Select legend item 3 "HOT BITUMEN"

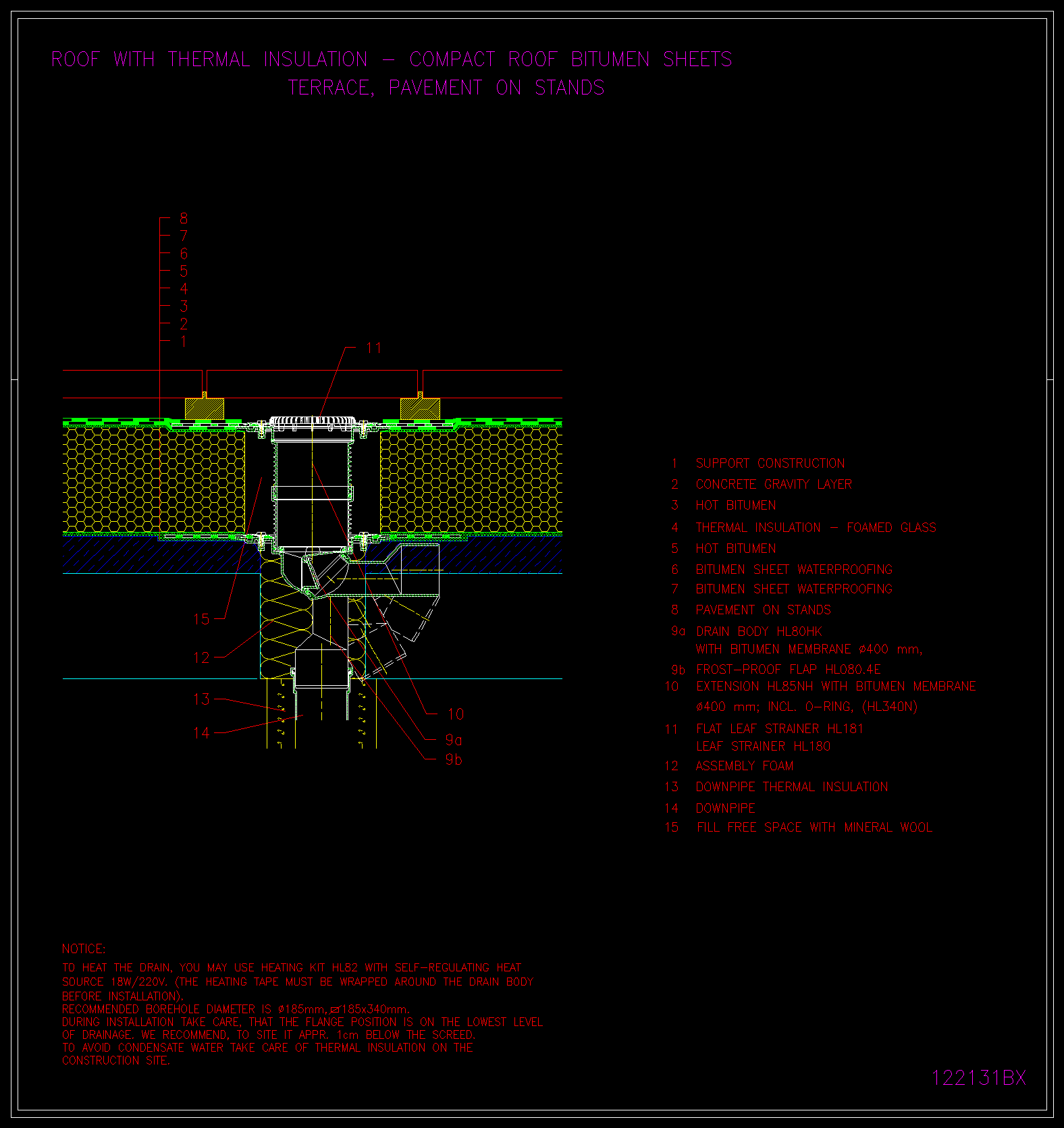736,505
